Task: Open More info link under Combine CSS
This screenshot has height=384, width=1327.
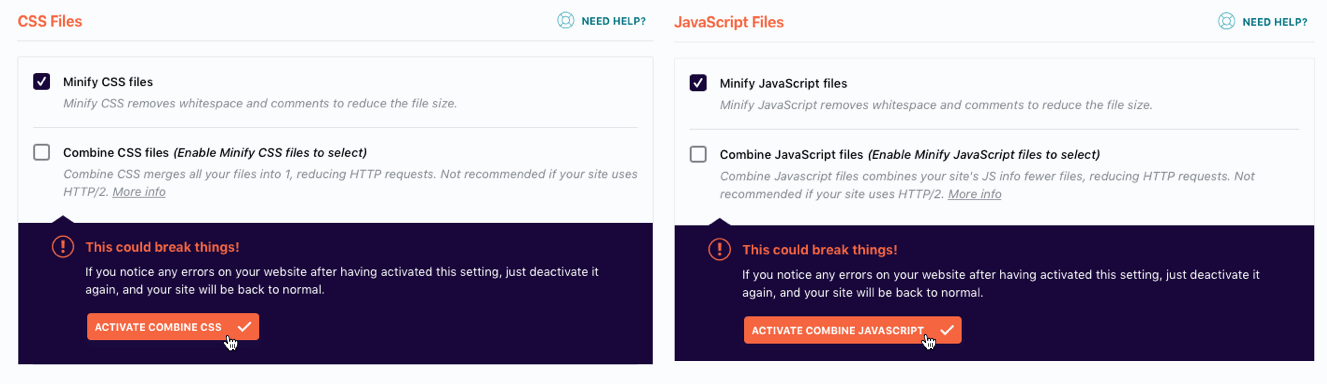Action: coord(139,191)
